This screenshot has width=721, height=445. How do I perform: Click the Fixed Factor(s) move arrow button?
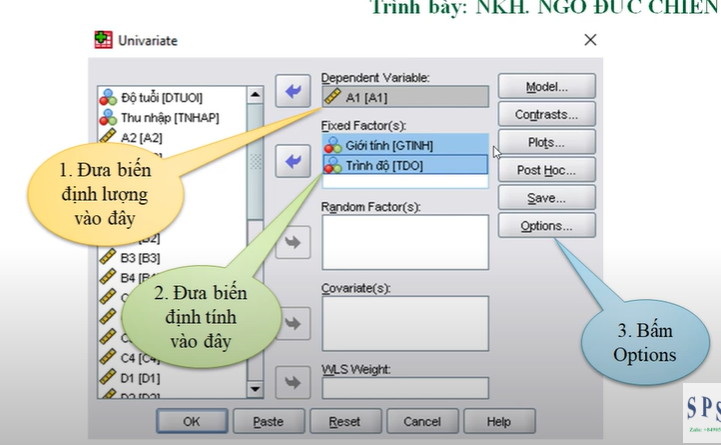coord(293,160)
